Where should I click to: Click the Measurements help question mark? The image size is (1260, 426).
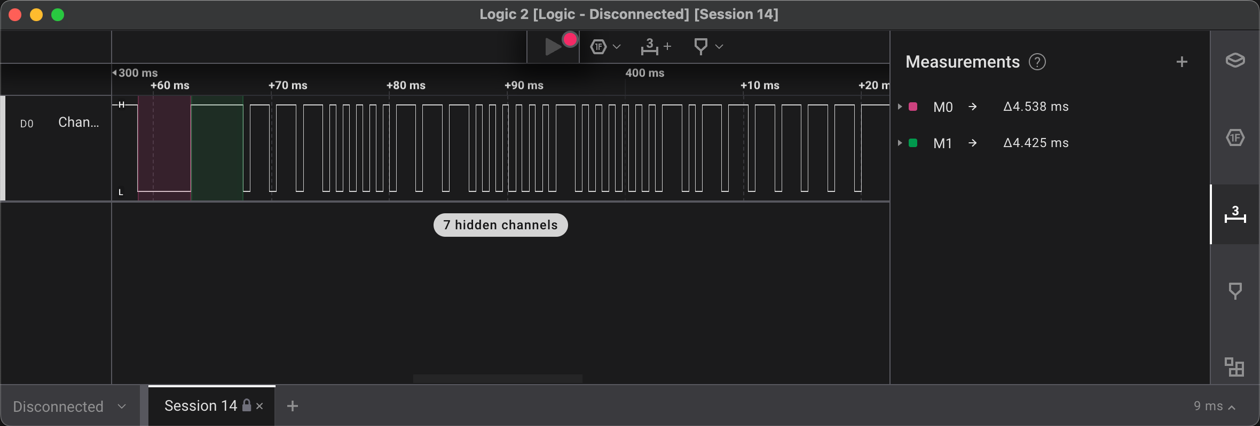(1037, 62)
